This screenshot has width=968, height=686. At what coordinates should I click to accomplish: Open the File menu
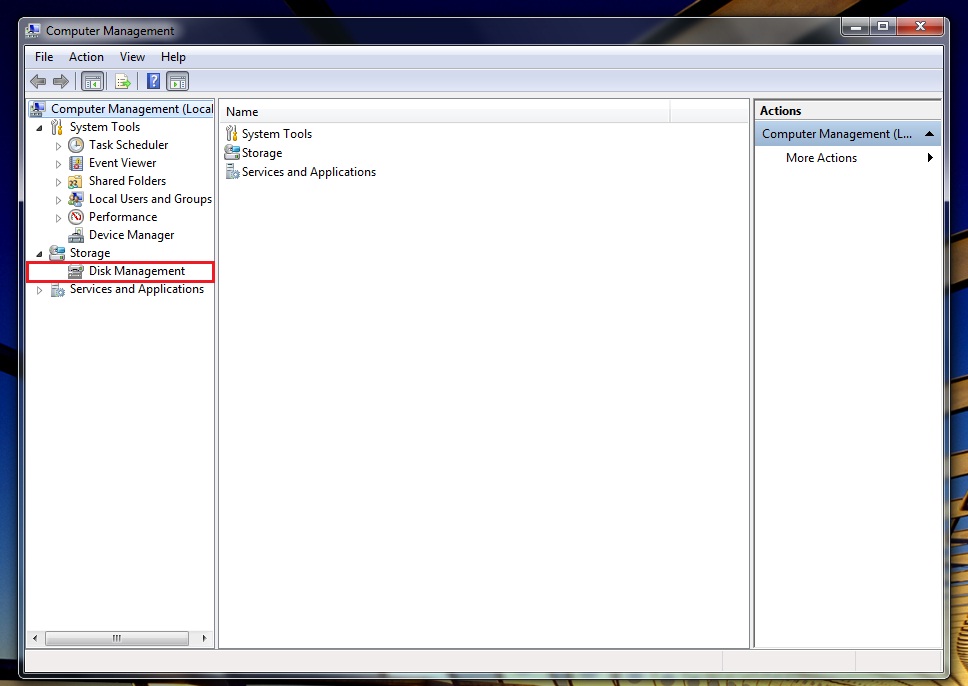pos(44,57)
